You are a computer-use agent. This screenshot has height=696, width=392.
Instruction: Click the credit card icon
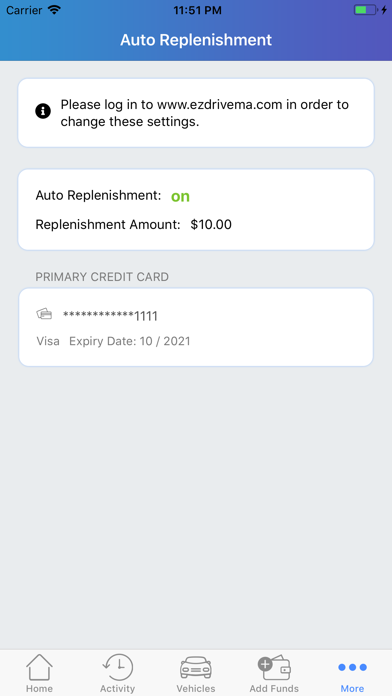tap(44, 314)
